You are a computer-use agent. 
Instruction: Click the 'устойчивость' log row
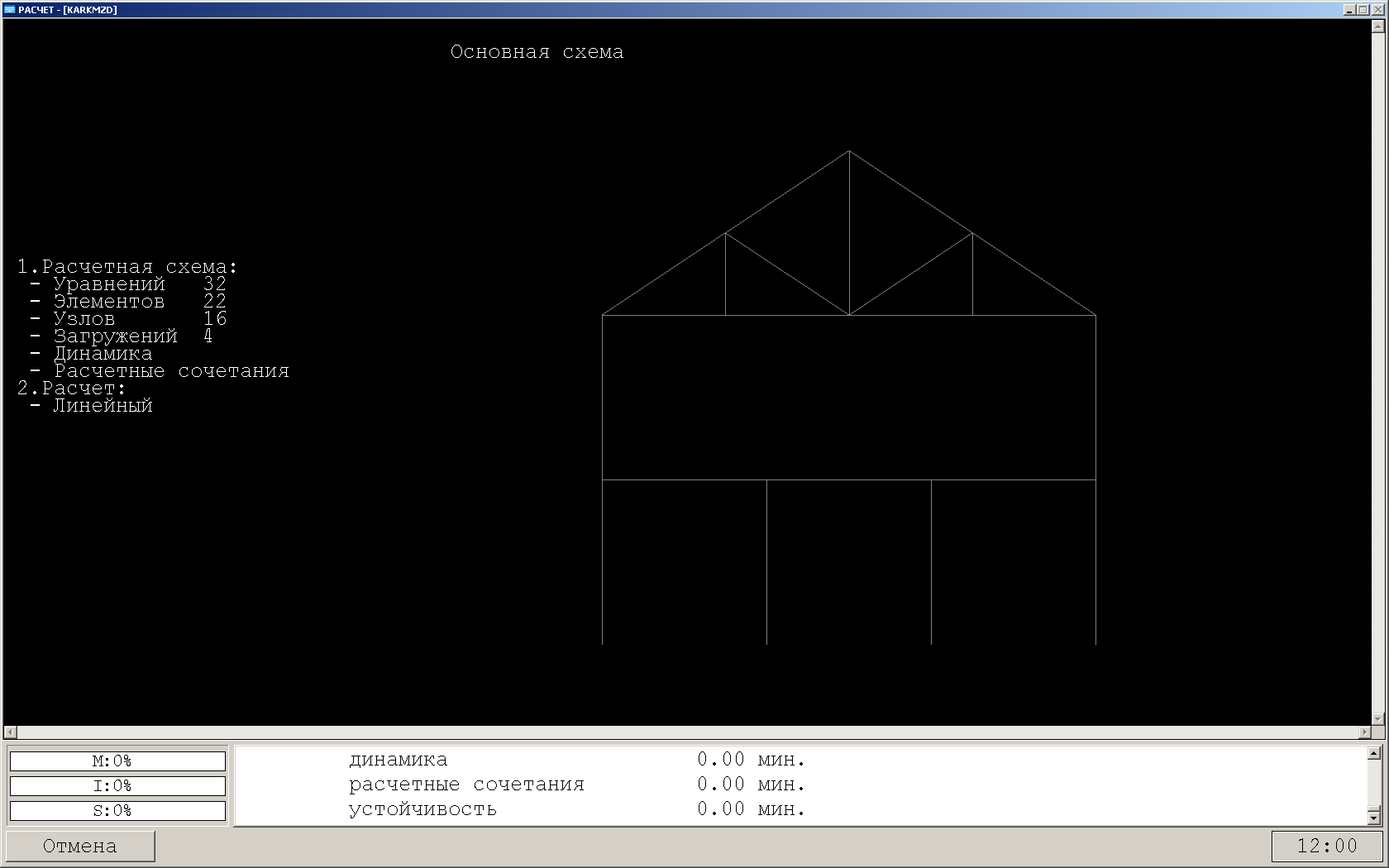[577, 809]
